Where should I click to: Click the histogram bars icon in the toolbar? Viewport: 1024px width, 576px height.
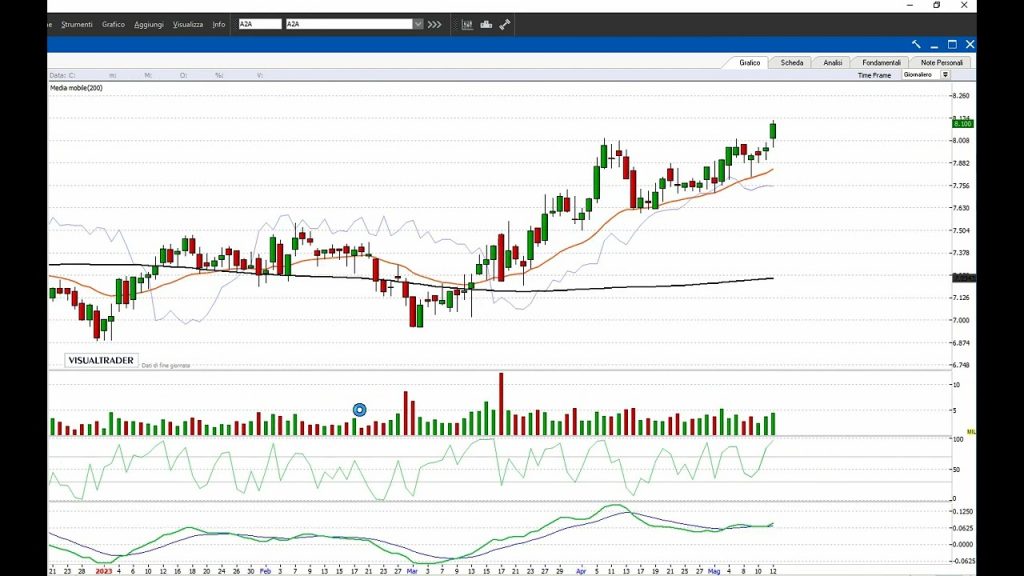click(486, 24)
